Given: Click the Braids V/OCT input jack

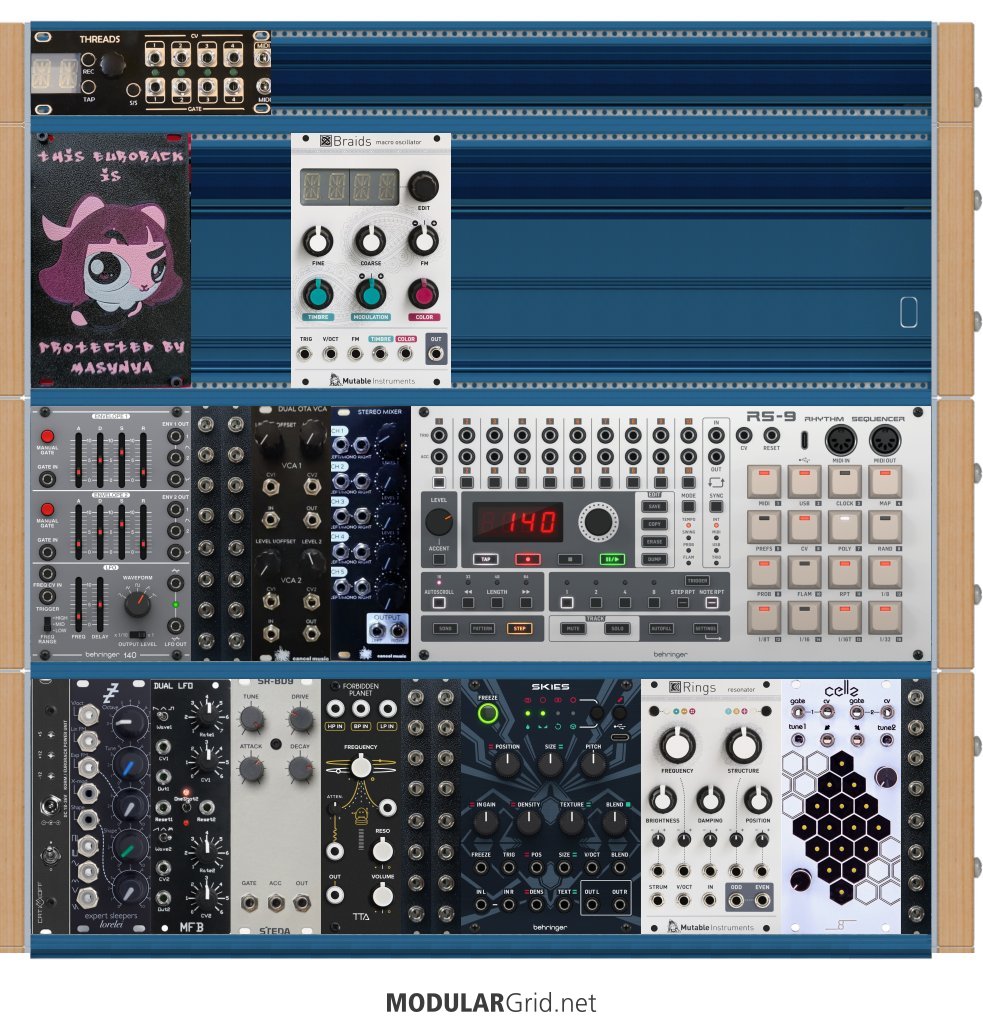Looking at the screenshot, I should click(330, 354).
